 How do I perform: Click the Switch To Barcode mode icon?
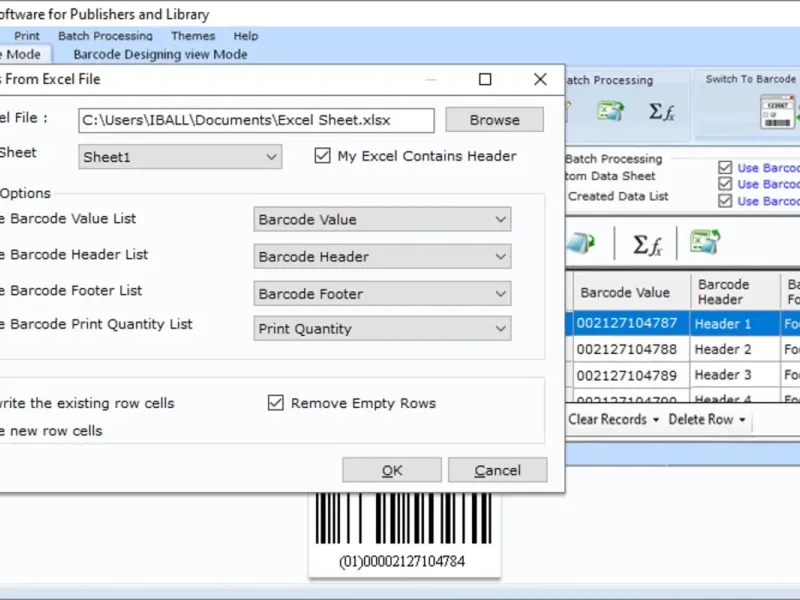pos(778,111)
